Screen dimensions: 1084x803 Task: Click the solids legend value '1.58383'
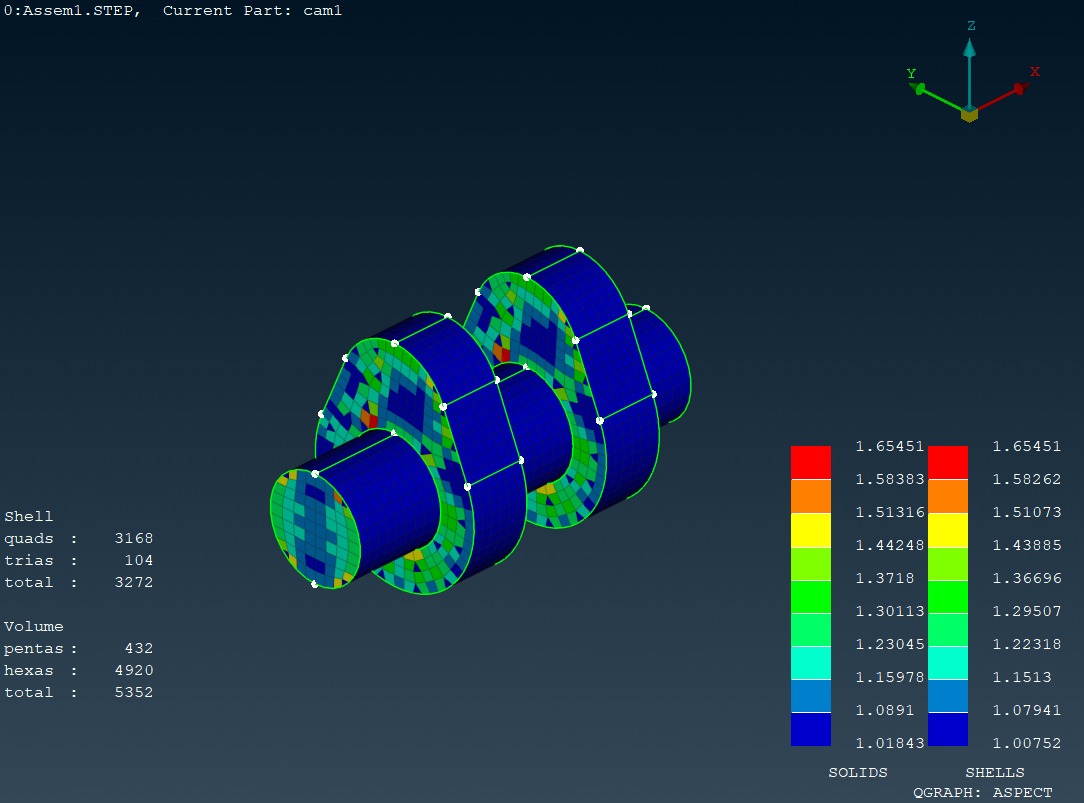point(890,480)
